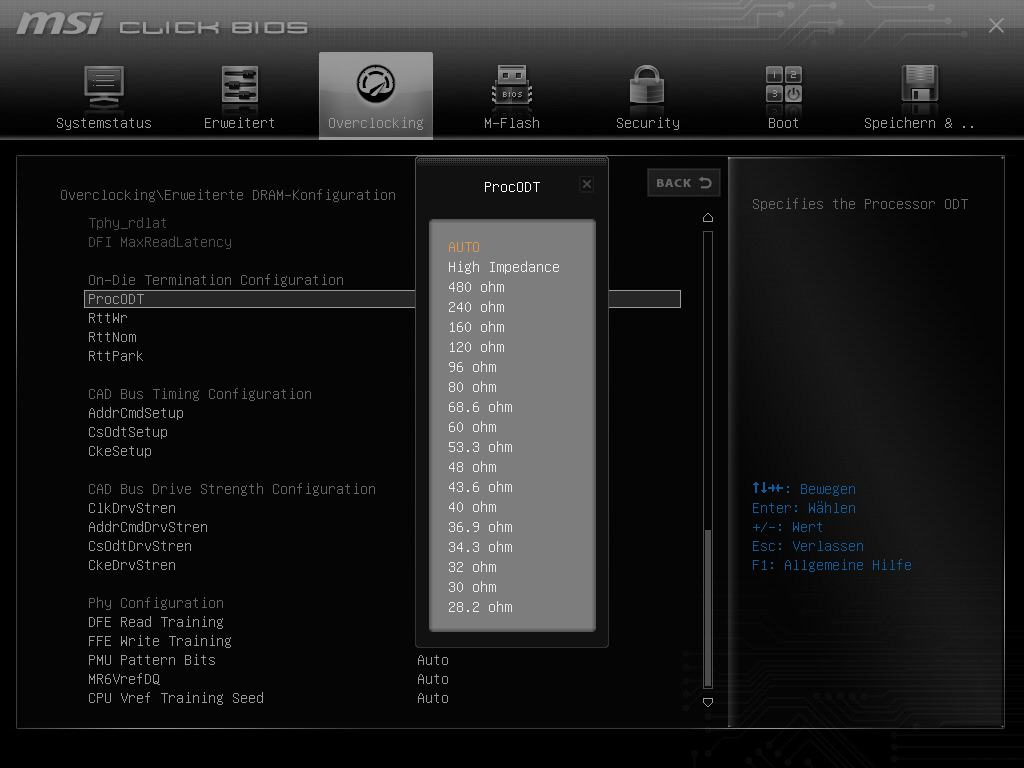
Task: Select 60 ohm option
Action: point(472,427)
